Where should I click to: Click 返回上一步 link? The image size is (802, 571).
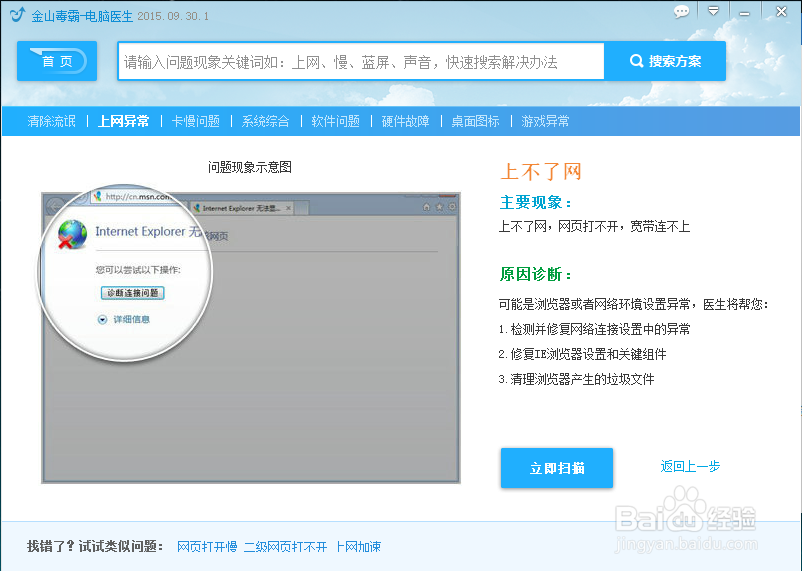pos(690,466)
